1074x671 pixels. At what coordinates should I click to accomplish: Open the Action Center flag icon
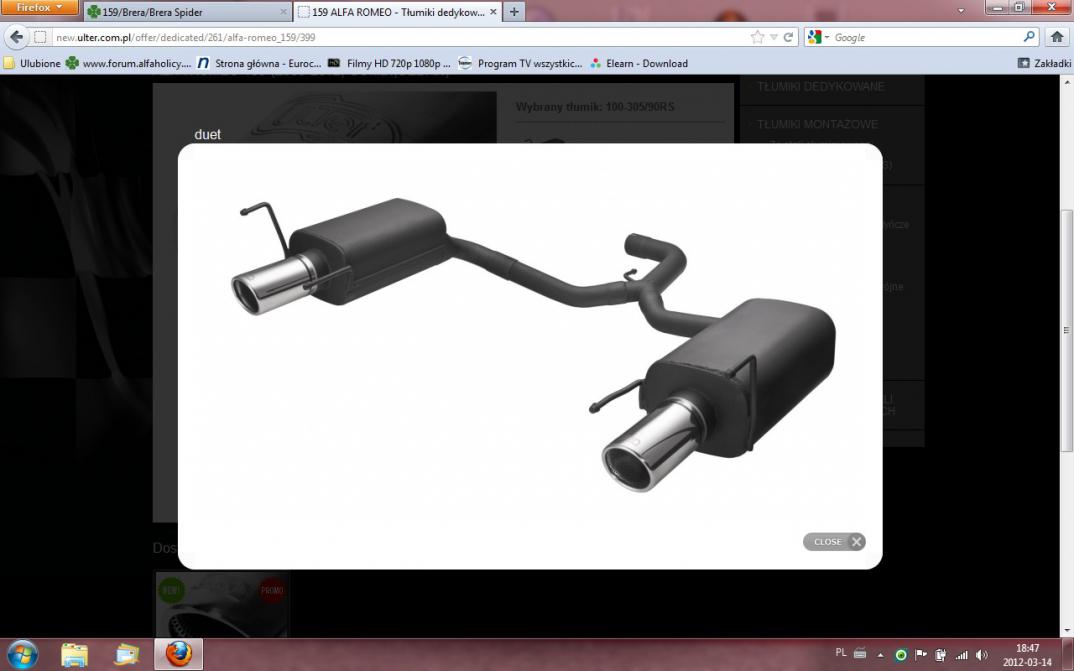[x=921, y=655]
